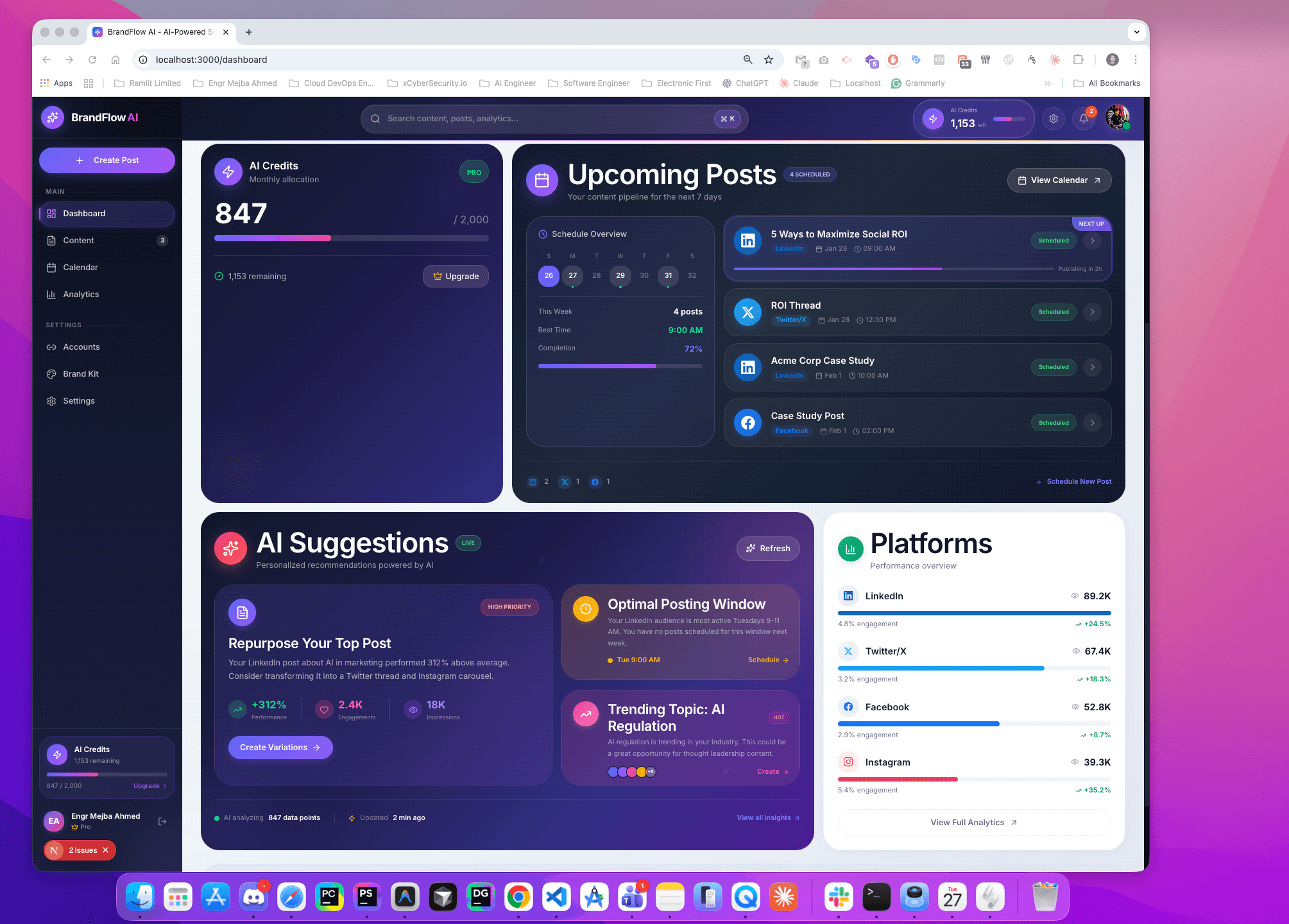Toggle the LIVE indicator on AI Suggestions
The width and height of the screenshot is (1289, 924).
pyautogui.click(x=468, y=543)
